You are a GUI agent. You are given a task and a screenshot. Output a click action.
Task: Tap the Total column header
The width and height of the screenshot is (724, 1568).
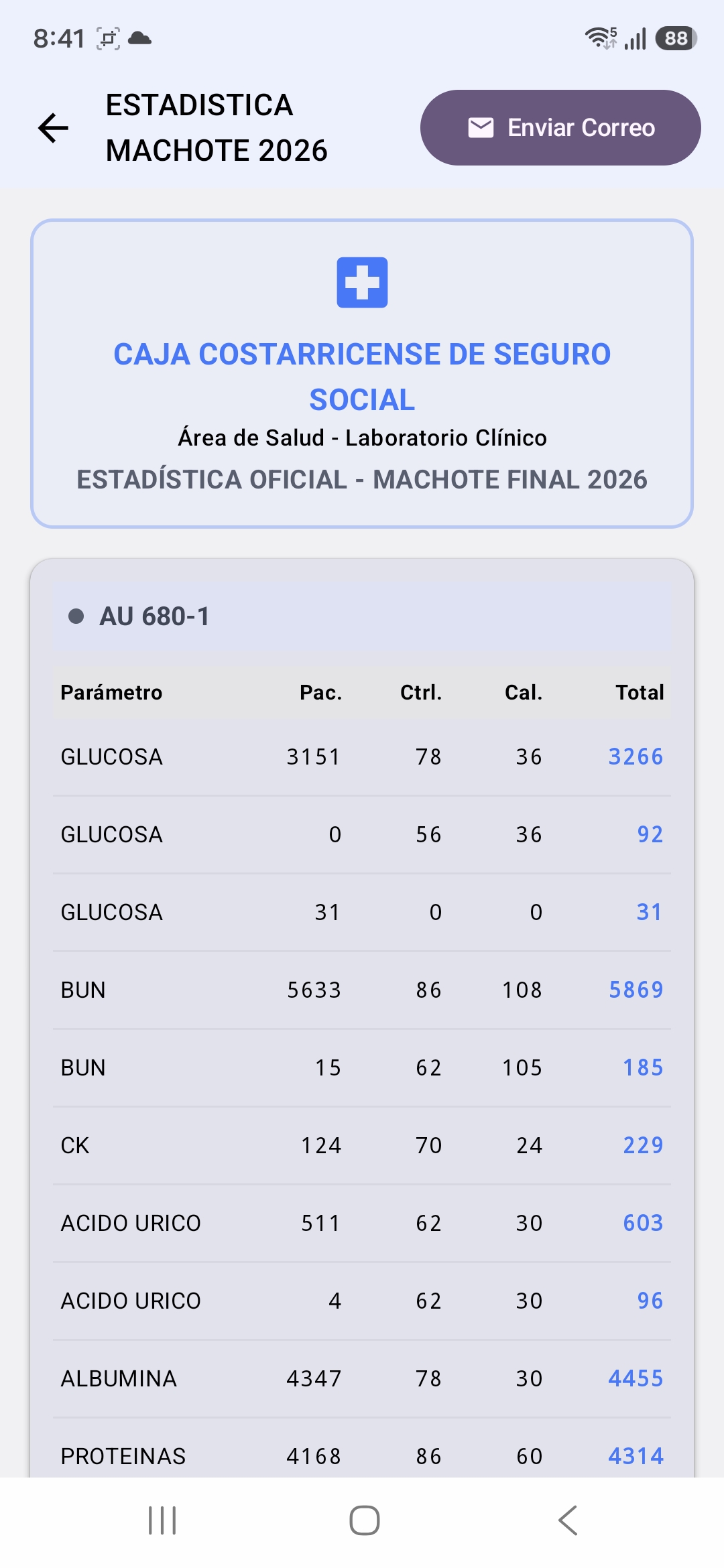click(x=640, y=692)
